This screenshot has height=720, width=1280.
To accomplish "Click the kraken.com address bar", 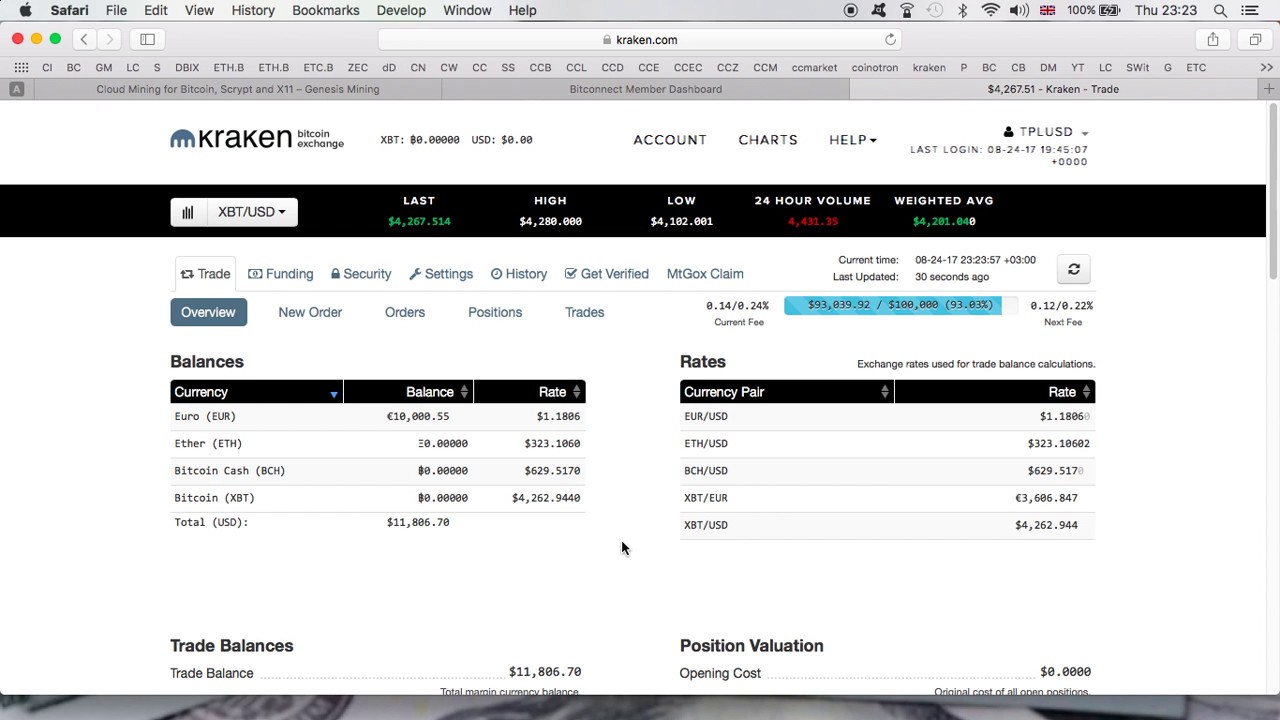I will (641, 39).
